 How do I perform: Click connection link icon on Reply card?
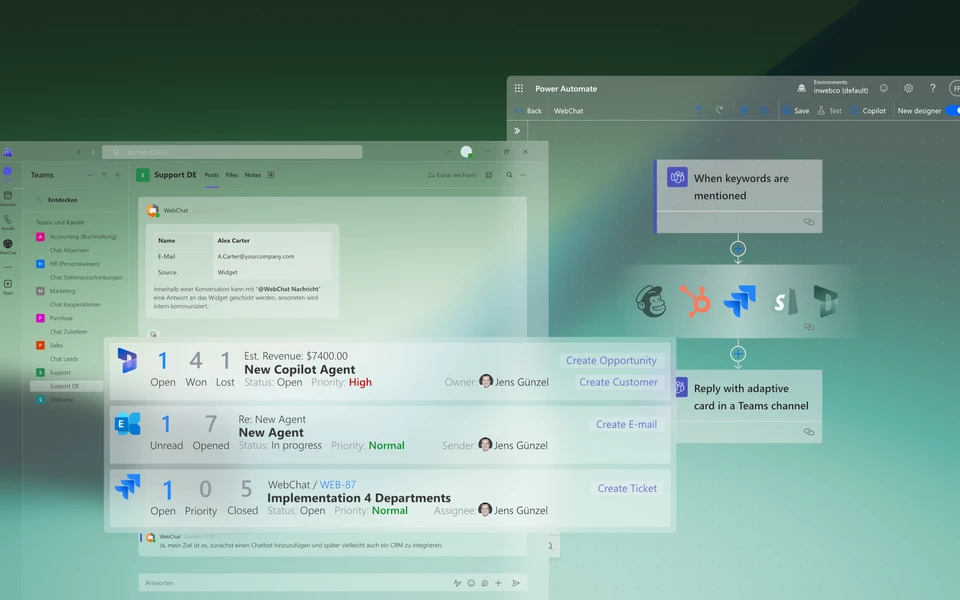(x=809, y=432)
